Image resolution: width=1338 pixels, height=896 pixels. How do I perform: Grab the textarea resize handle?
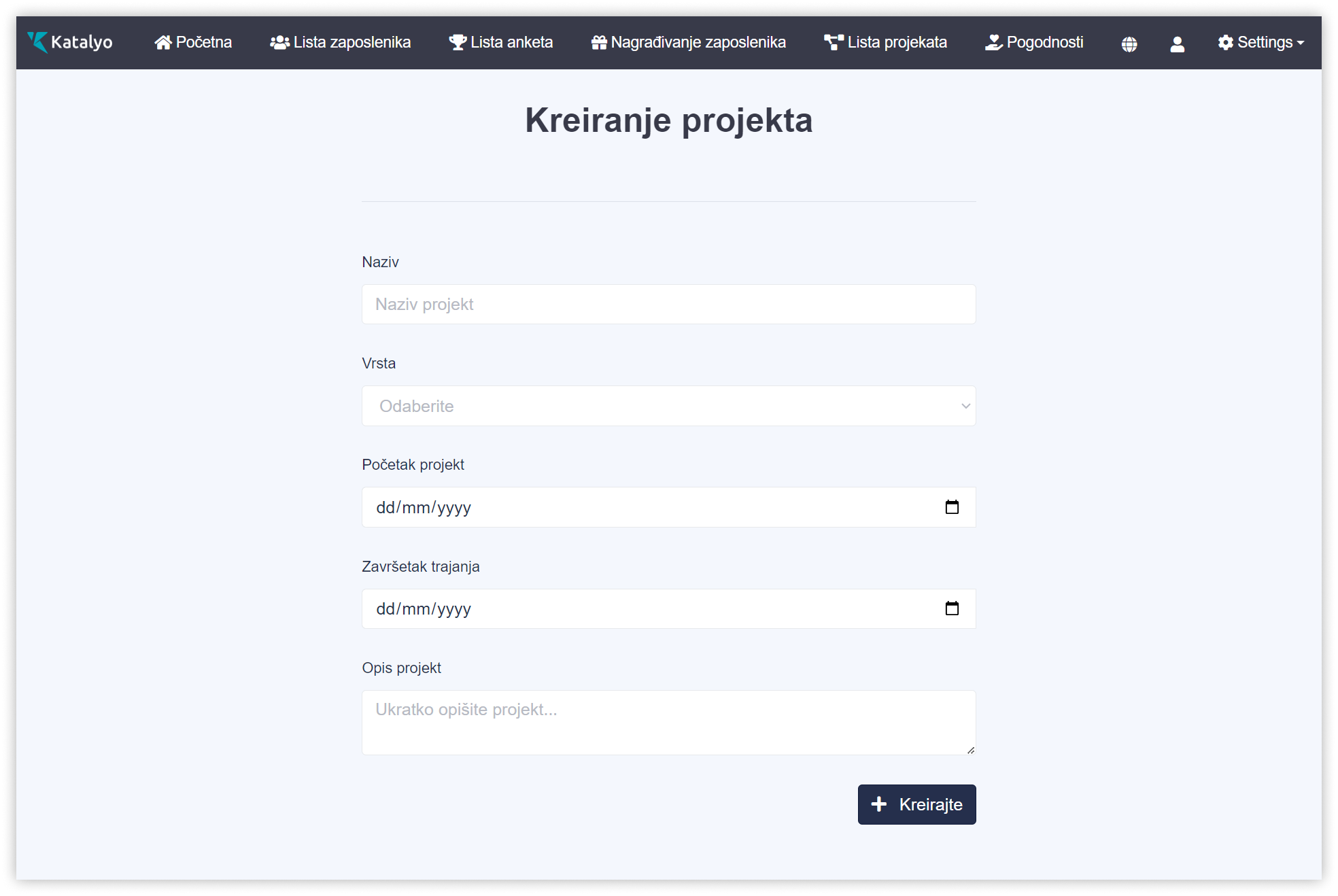click(971, 751)
